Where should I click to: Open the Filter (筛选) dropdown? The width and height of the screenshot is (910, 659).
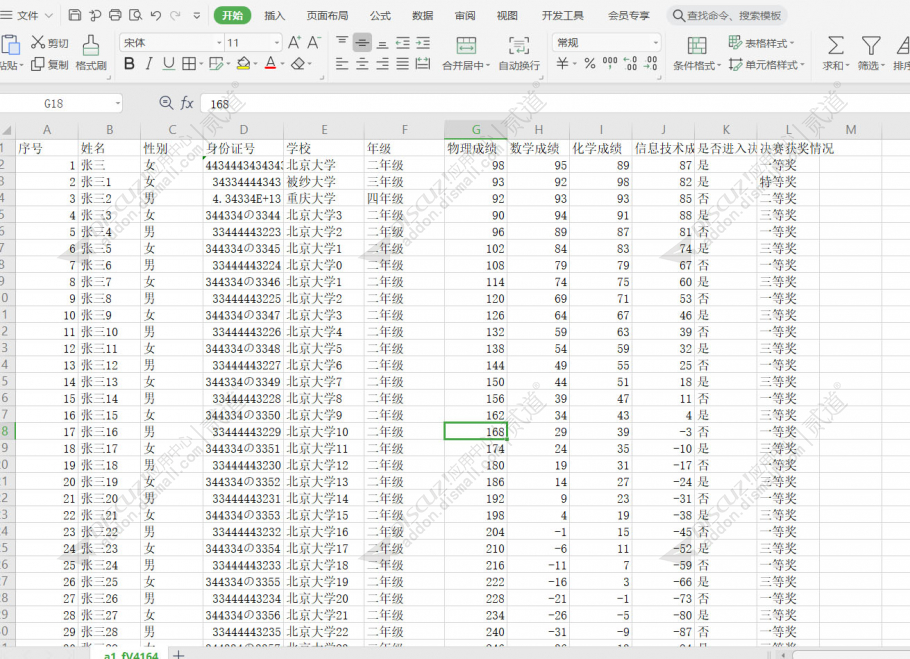[x=871, y=53]
